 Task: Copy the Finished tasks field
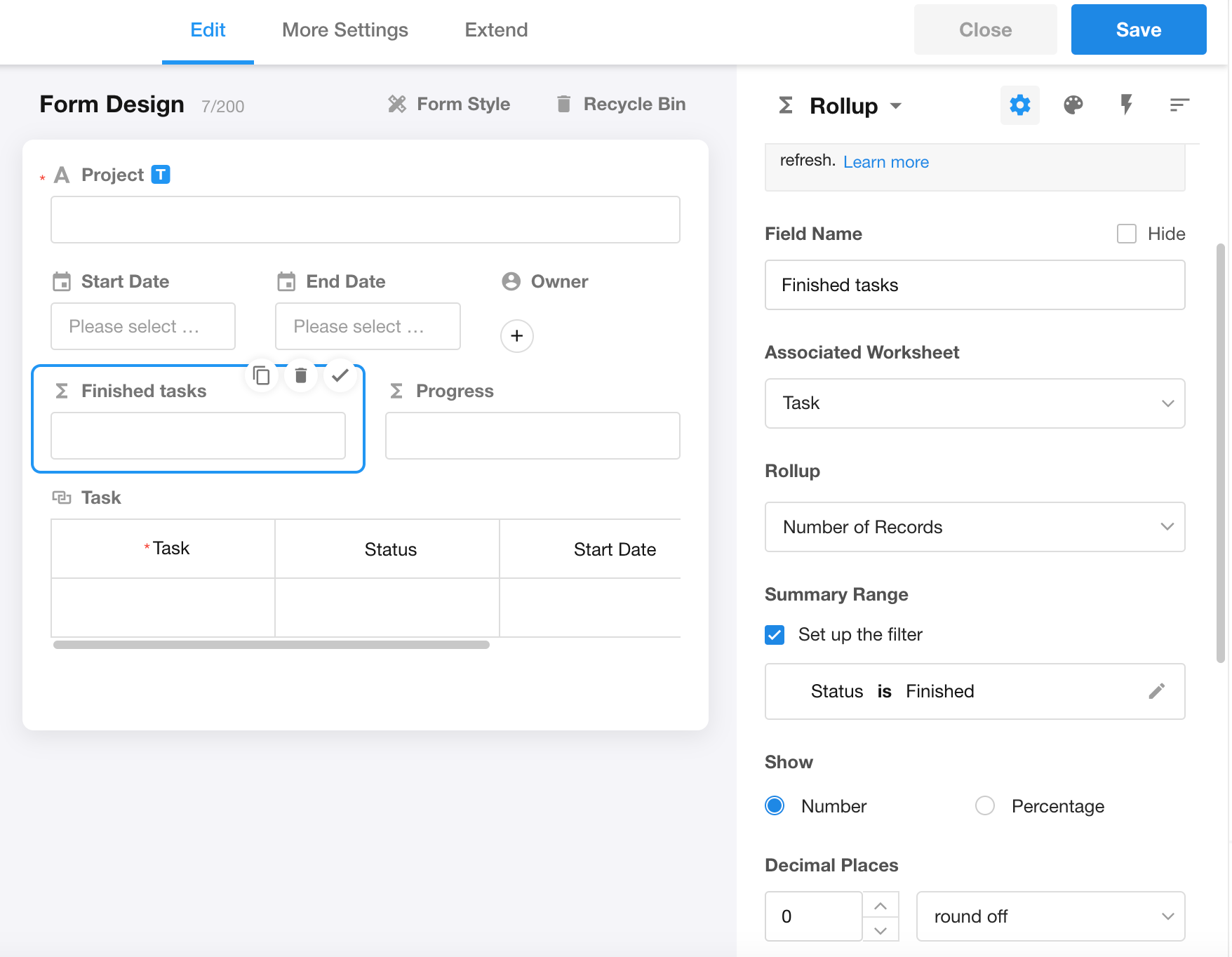click(262, 376)
